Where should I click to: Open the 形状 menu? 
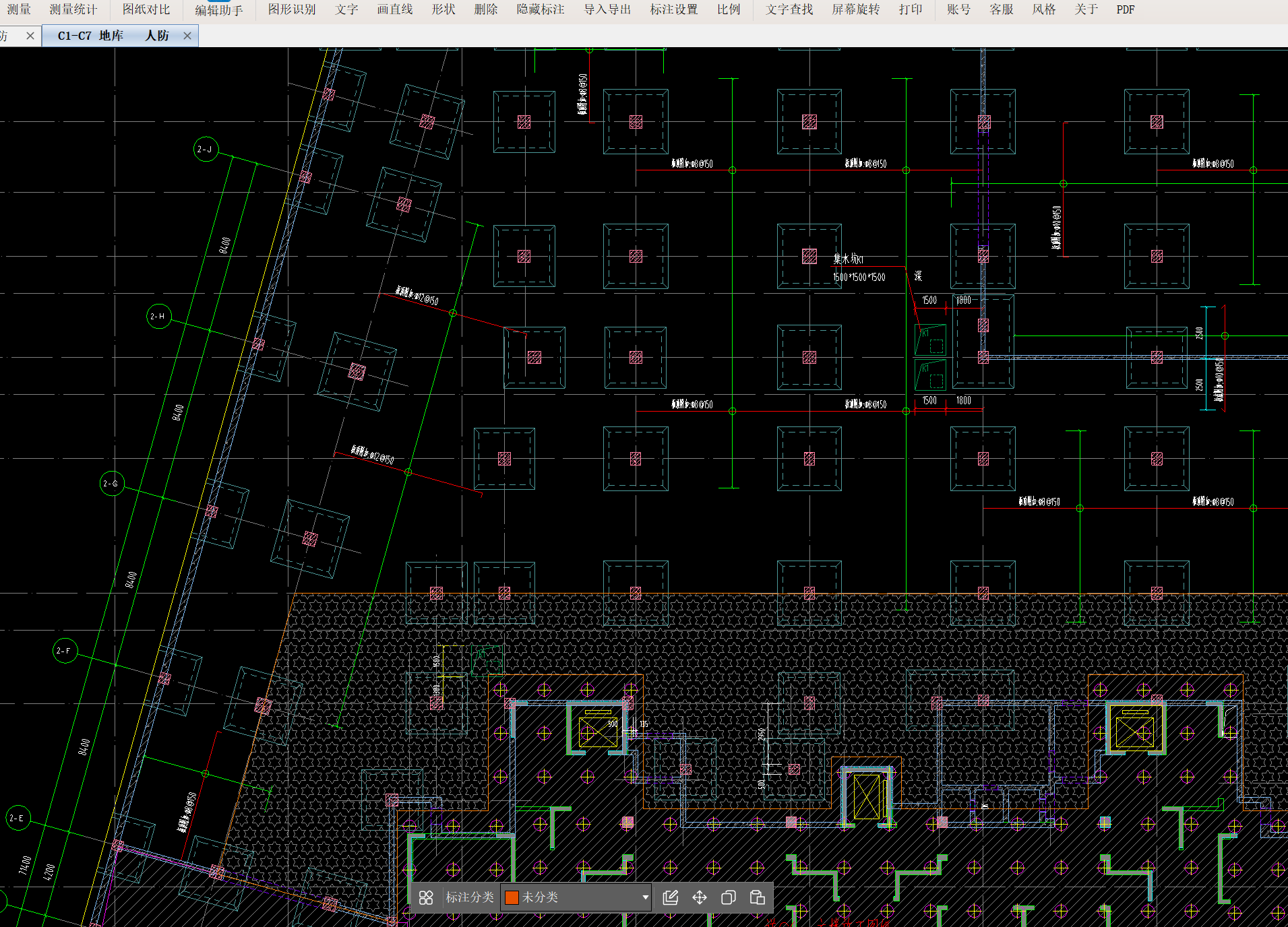pos(443,9)
